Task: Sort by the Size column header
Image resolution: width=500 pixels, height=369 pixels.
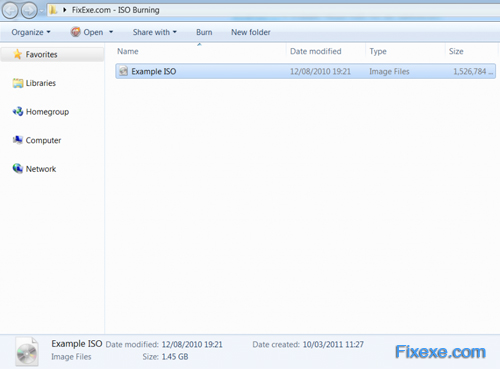Action: click(456, 51)
